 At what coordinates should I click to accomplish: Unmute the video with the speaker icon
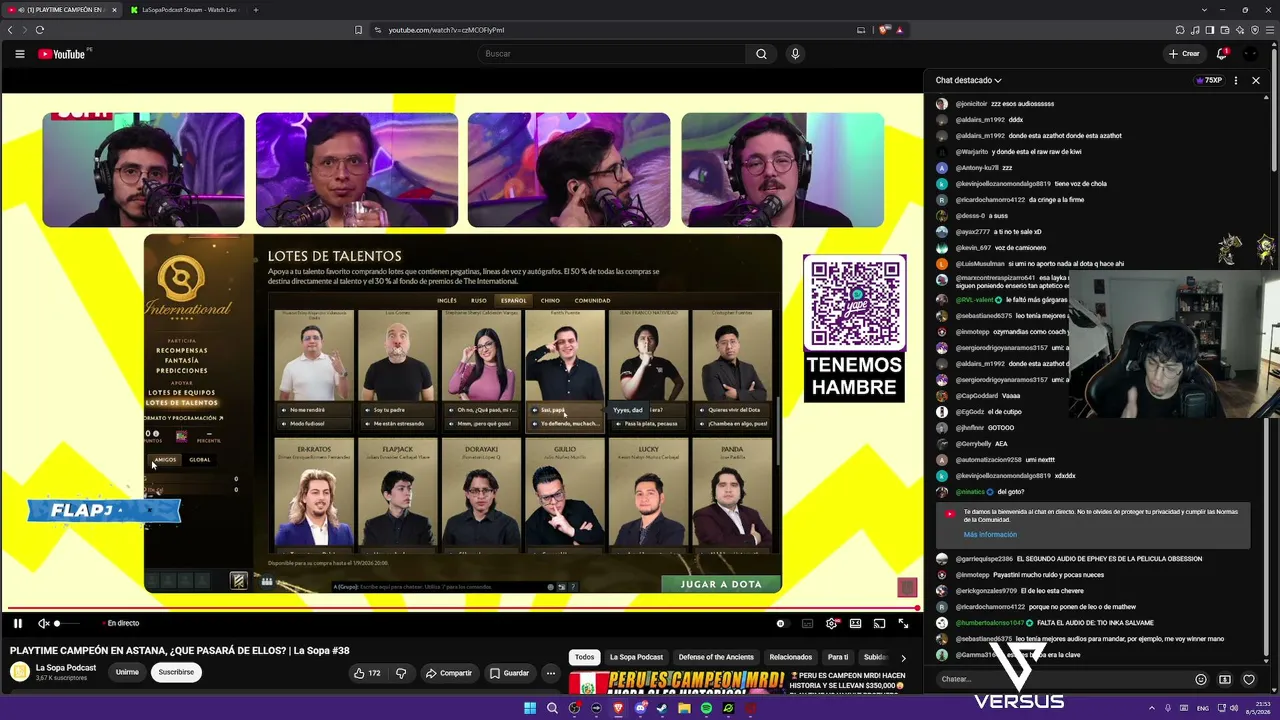43,623
